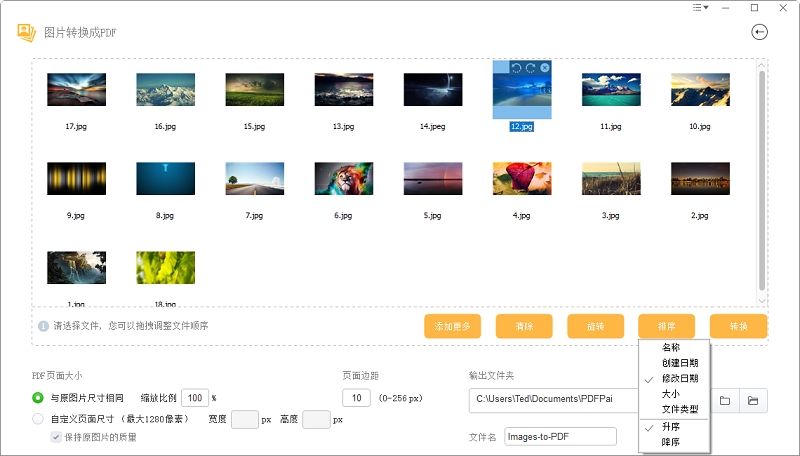This screenshot has height=456, width=800.
Task: Click the back arrow icon
Action: coord(760,32)
